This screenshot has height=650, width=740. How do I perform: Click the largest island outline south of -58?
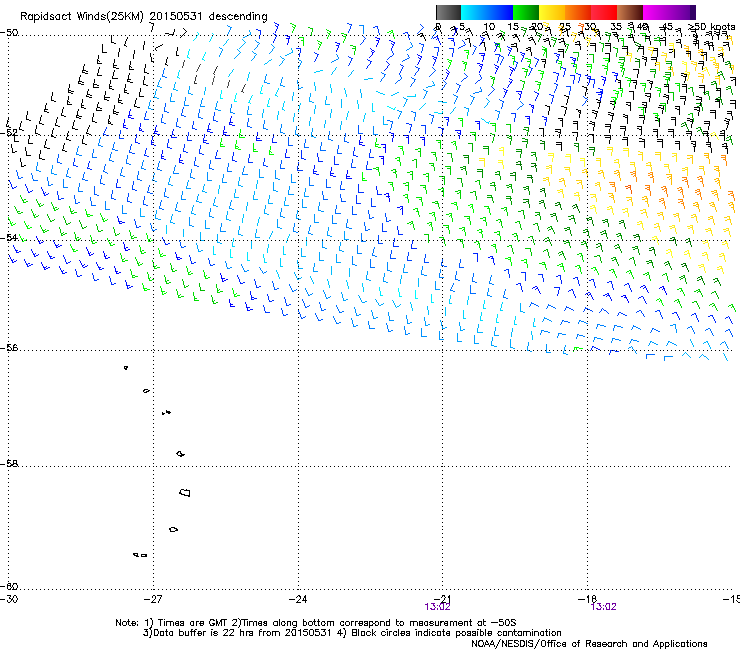point(185,492)
